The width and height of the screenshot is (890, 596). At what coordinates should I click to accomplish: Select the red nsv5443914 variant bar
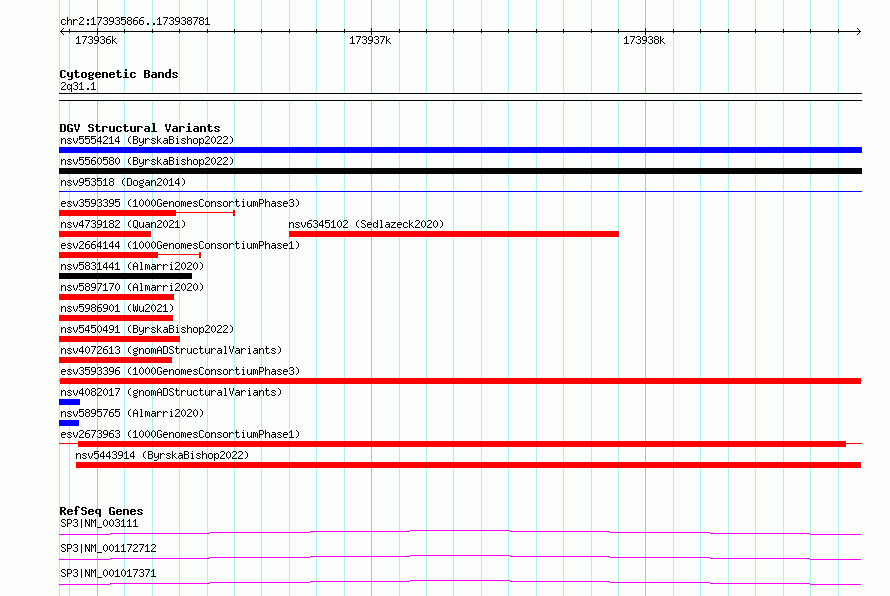click(x=468, y=465)
